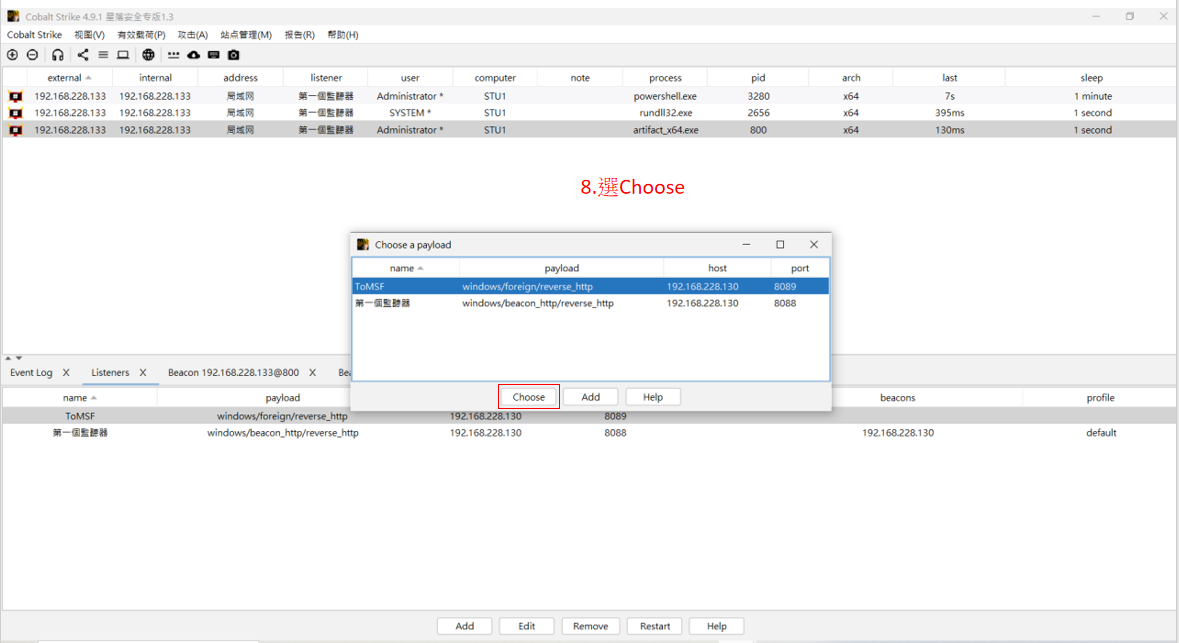Image resolution: width=1179 pixels, height=643 pixels.
Task: Maximize the Choose a payload dialog
Action: (780, 244)
